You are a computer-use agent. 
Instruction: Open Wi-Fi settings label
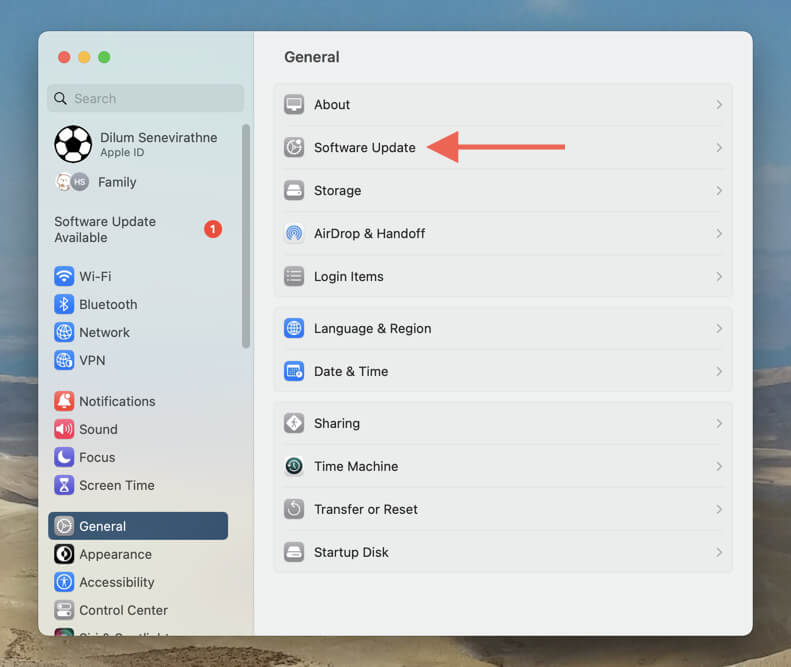tap(95, 276)
